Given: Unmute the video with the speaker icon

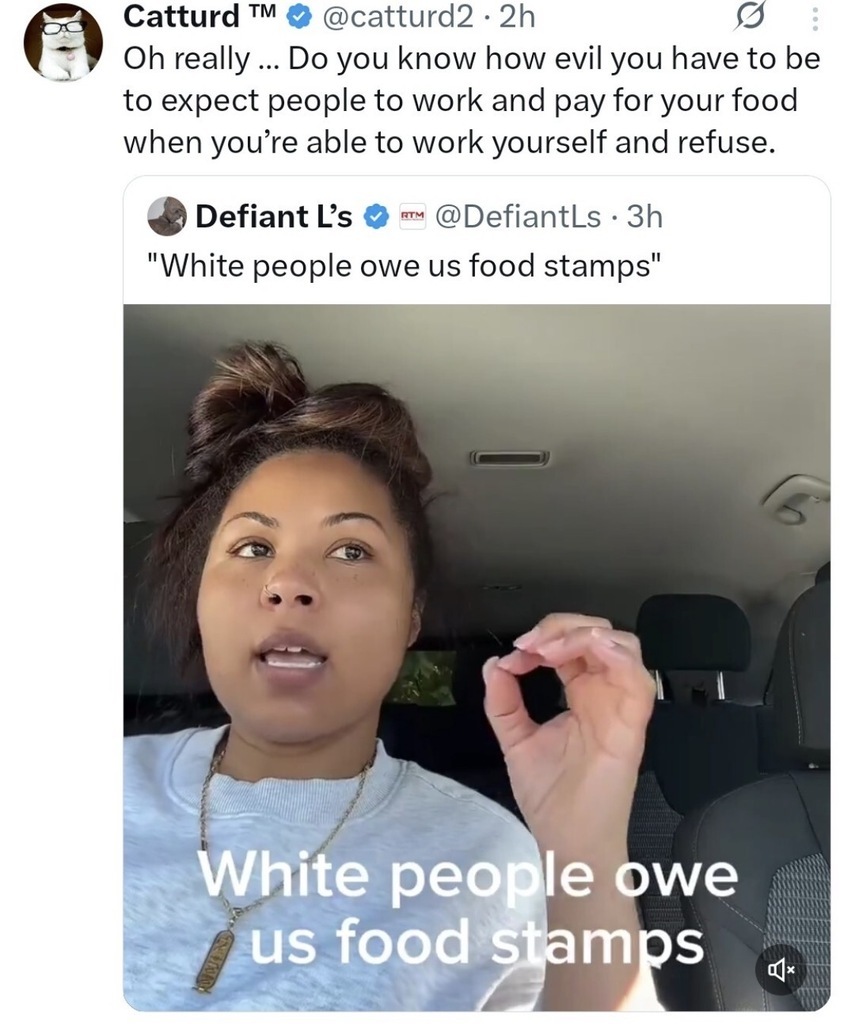Looking at the screenshot, I should pos(781,971).
